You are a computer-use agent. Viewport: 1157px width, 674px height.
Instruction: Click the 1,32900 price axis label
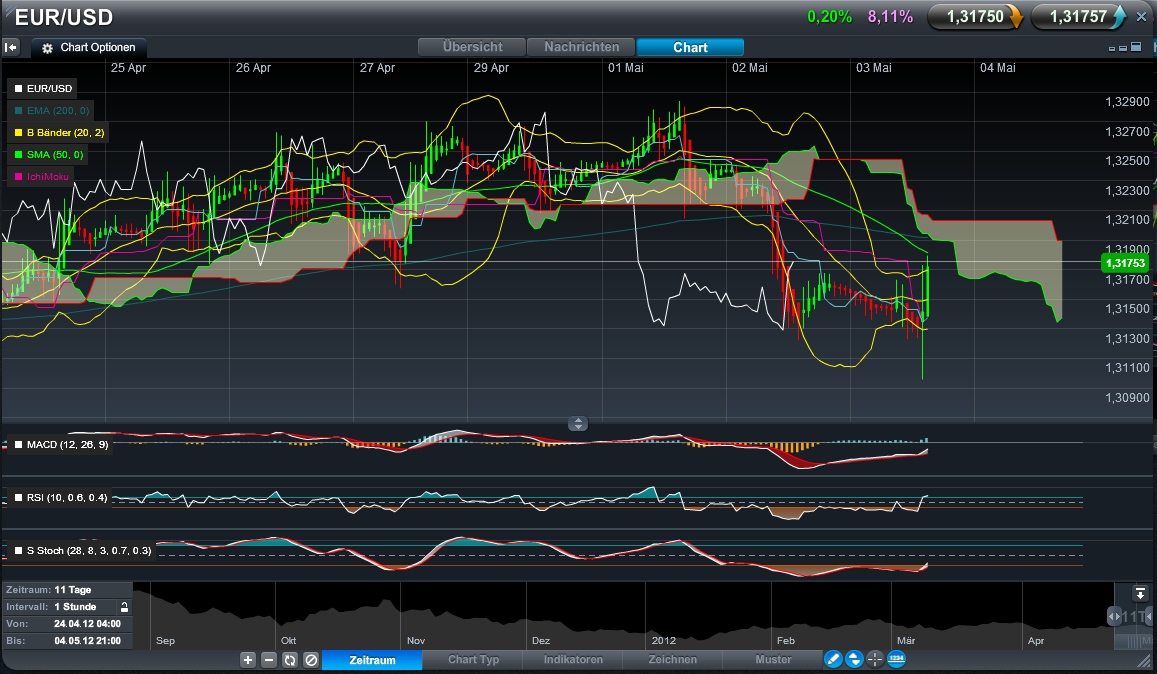click(x=1127, y=102)
